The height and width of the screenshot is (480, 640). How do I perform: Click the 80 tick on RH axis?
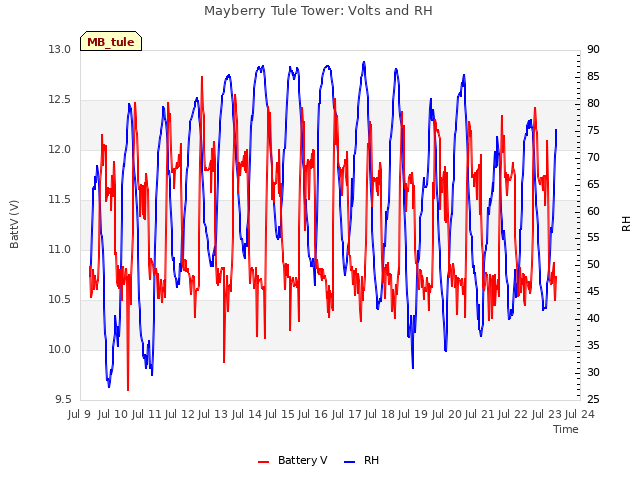pyautogui.click(x=593, y=103)
